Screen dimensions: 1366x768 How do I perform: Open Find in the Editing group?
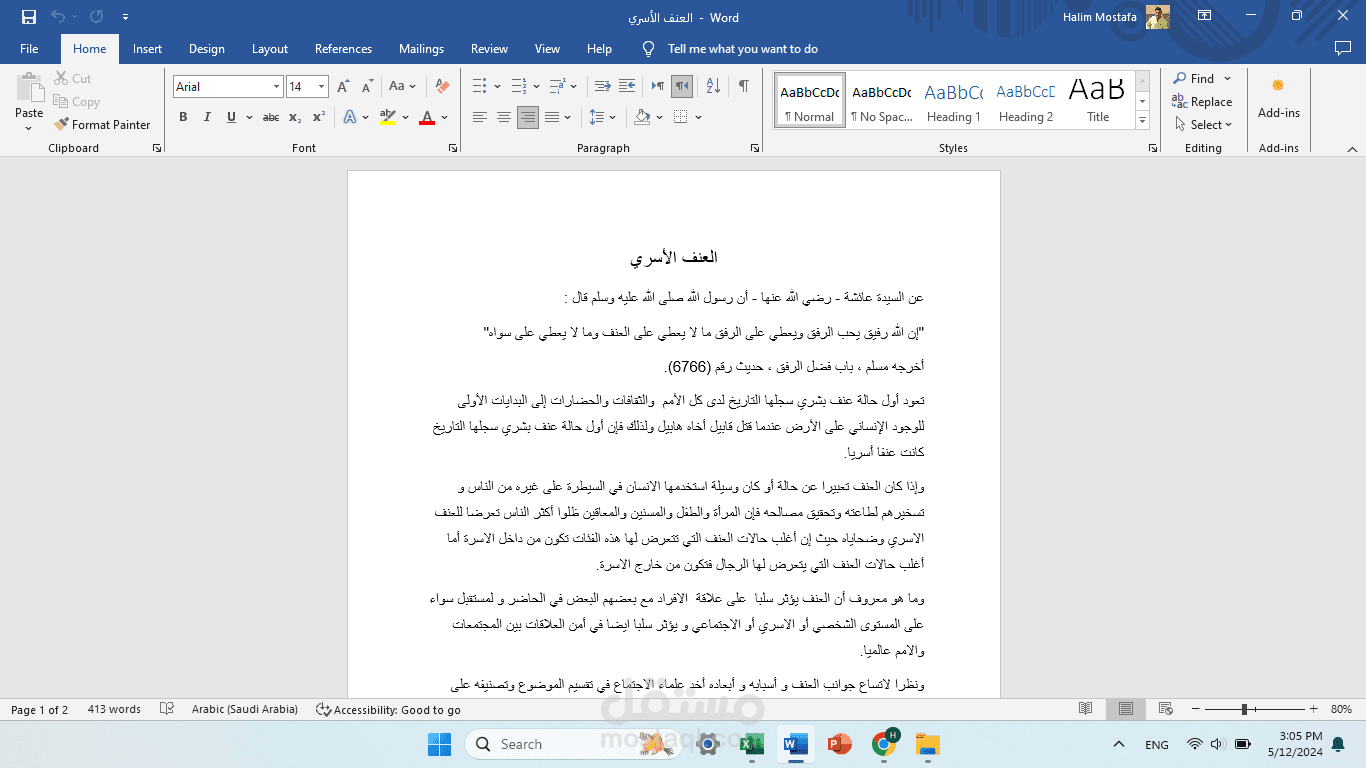[1194, 78]
